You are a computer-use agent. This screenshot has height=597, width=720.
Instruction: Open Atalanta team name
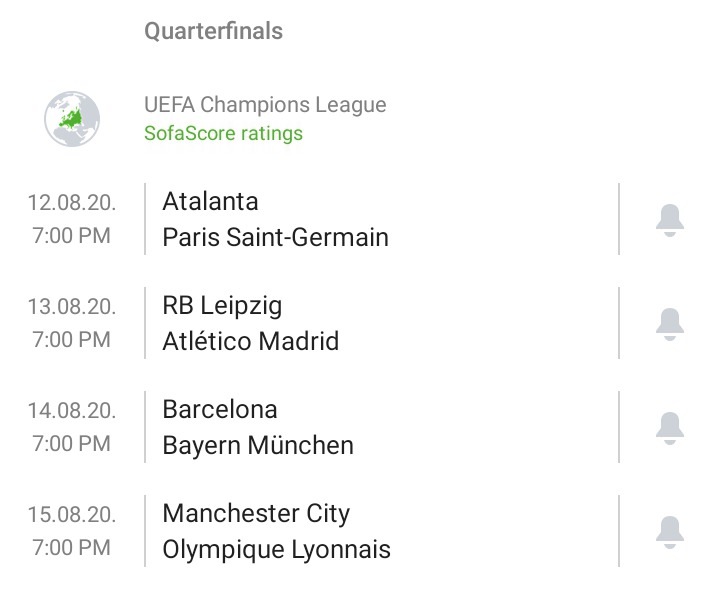(211, 201)
